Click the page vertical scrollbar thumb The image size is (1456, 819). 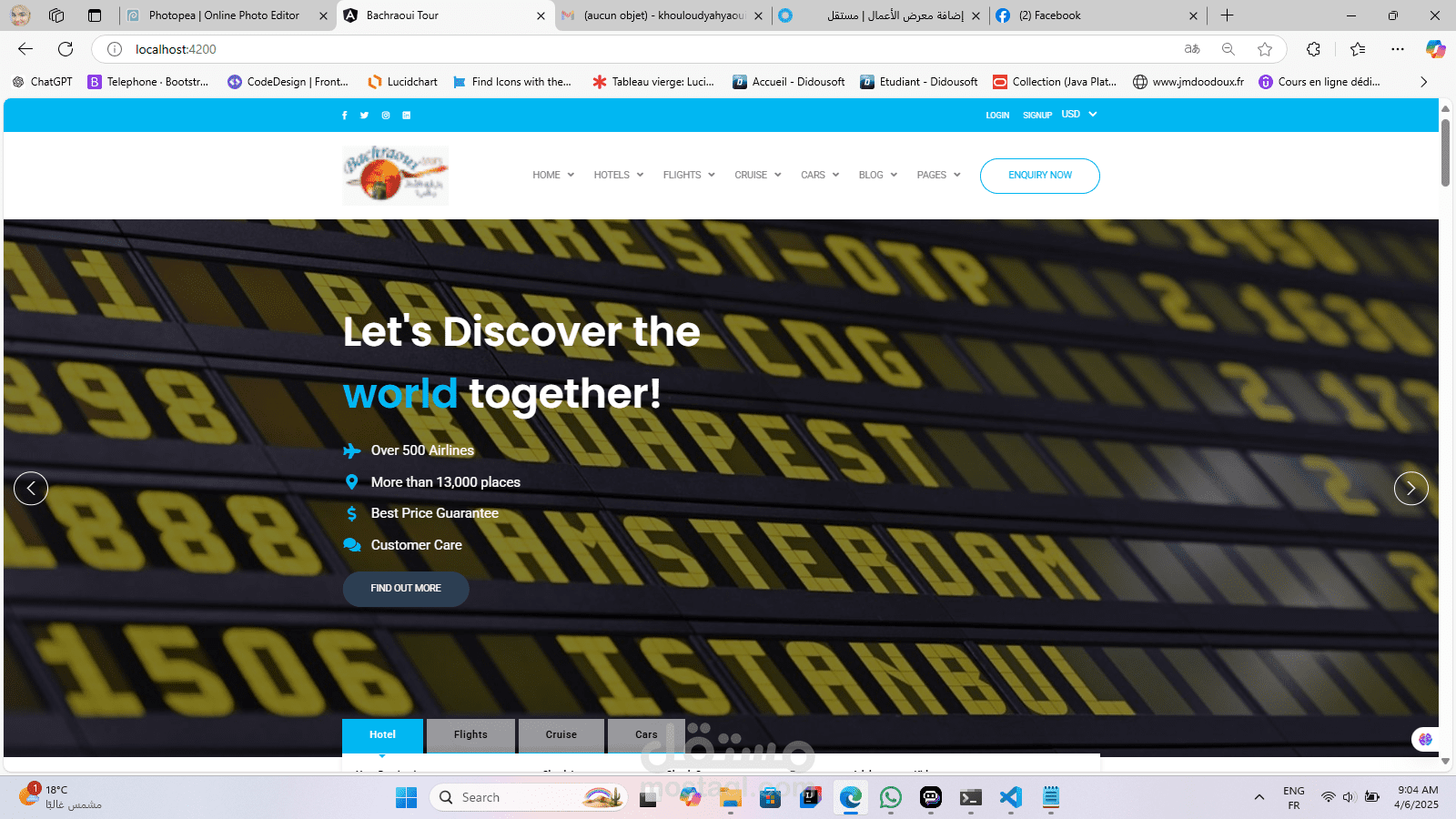[1445, 153]
